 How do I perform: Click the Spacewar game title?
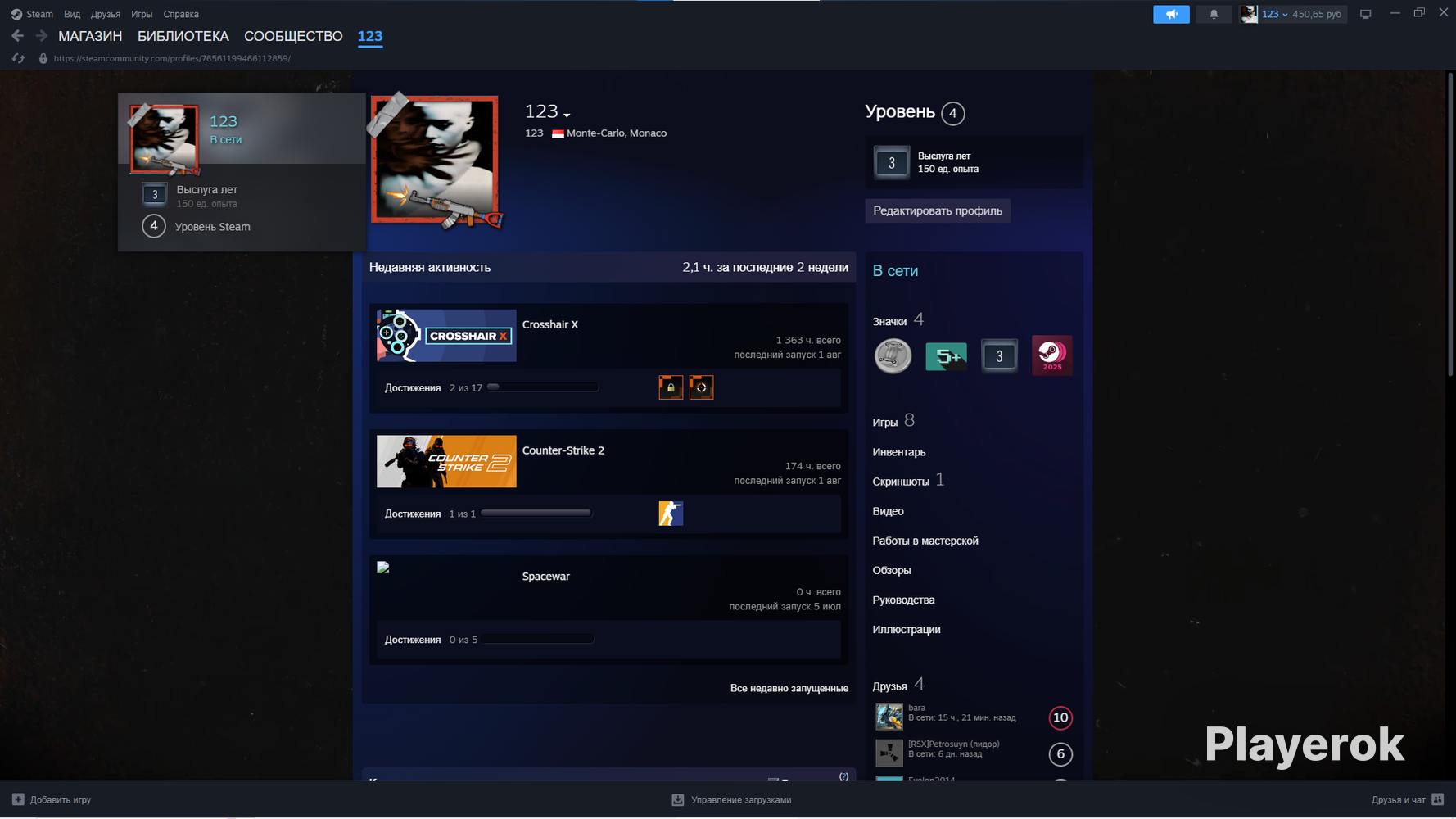tap(546, 577)
